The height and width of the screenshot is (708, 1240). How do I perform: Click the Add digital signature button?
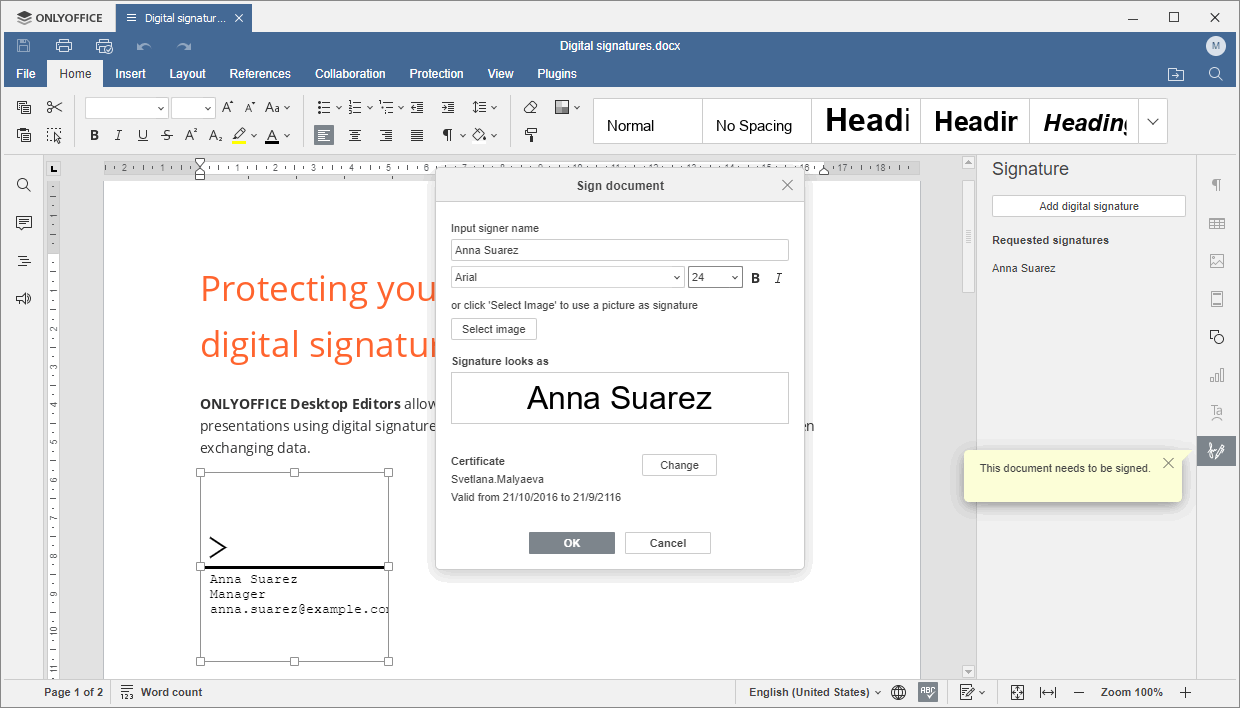[1088, 206]
